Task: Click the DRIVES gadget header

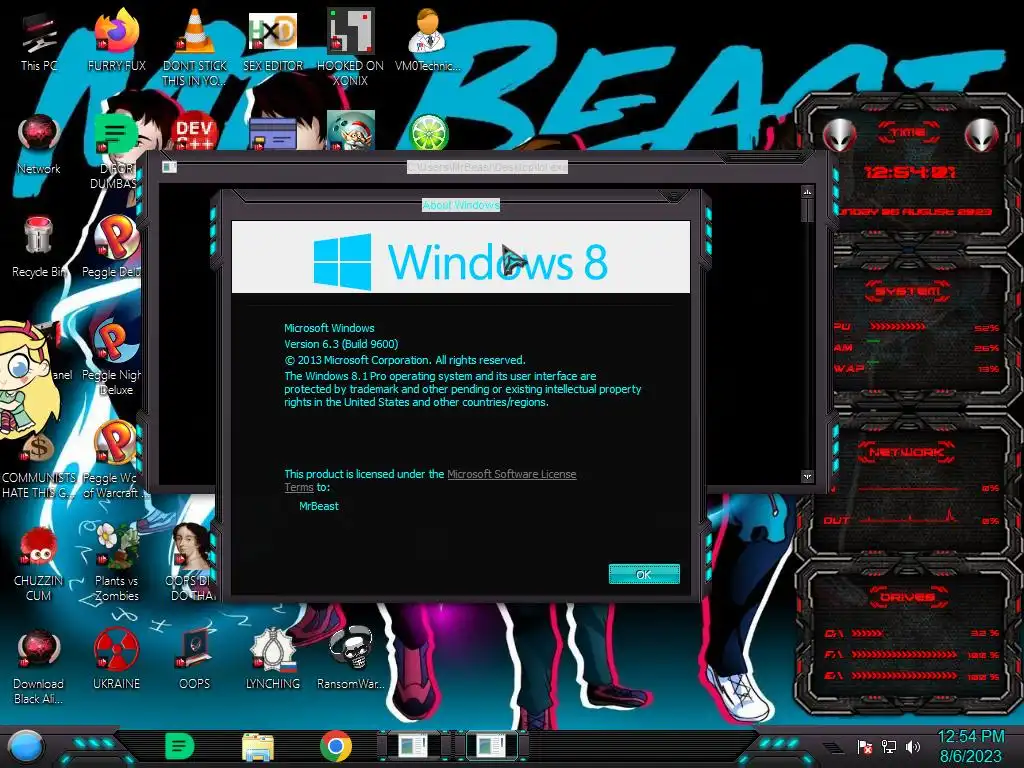Action: [x=907, y=597]
